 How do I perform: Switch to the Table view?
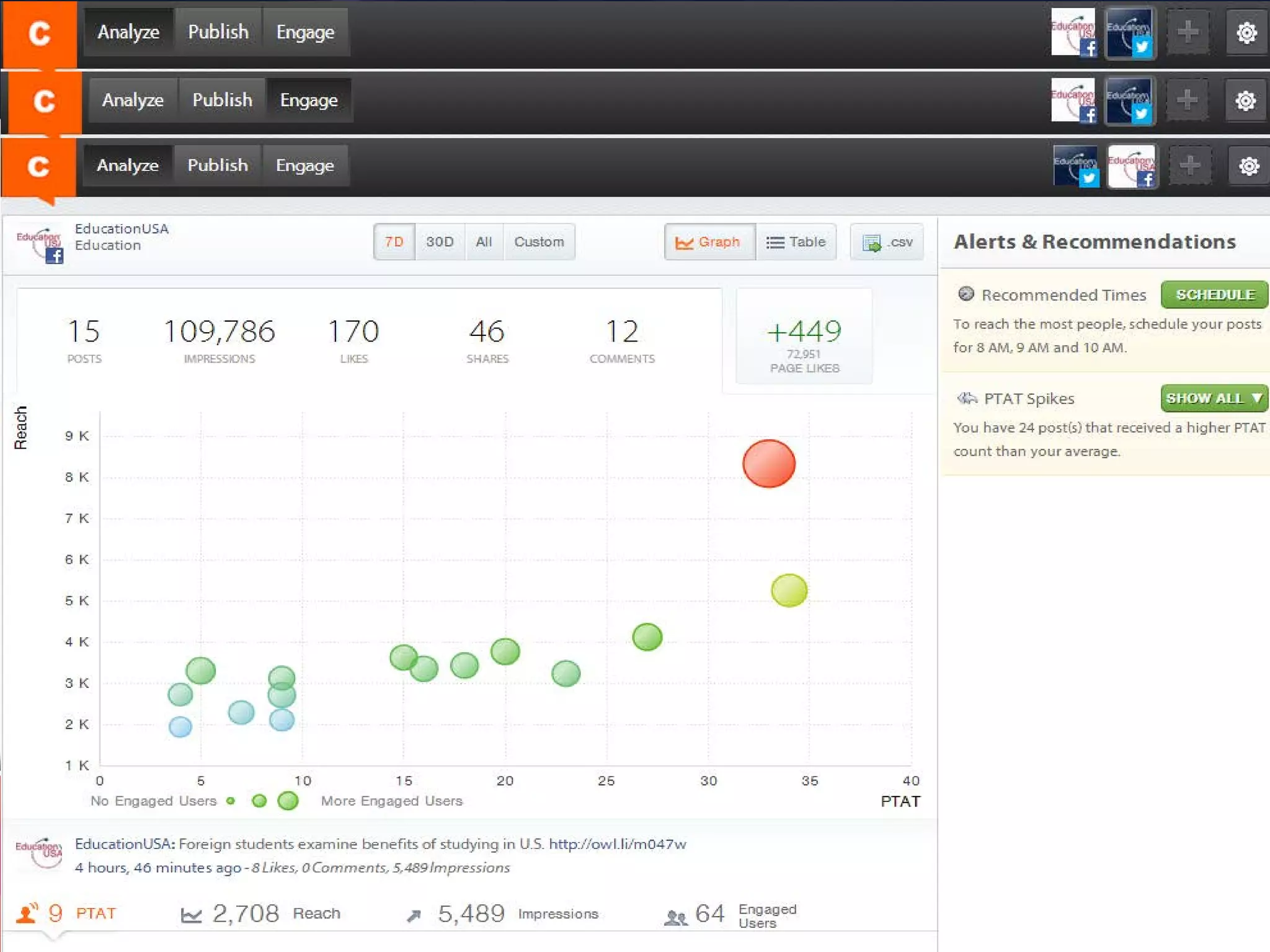(x=796, y=242)
